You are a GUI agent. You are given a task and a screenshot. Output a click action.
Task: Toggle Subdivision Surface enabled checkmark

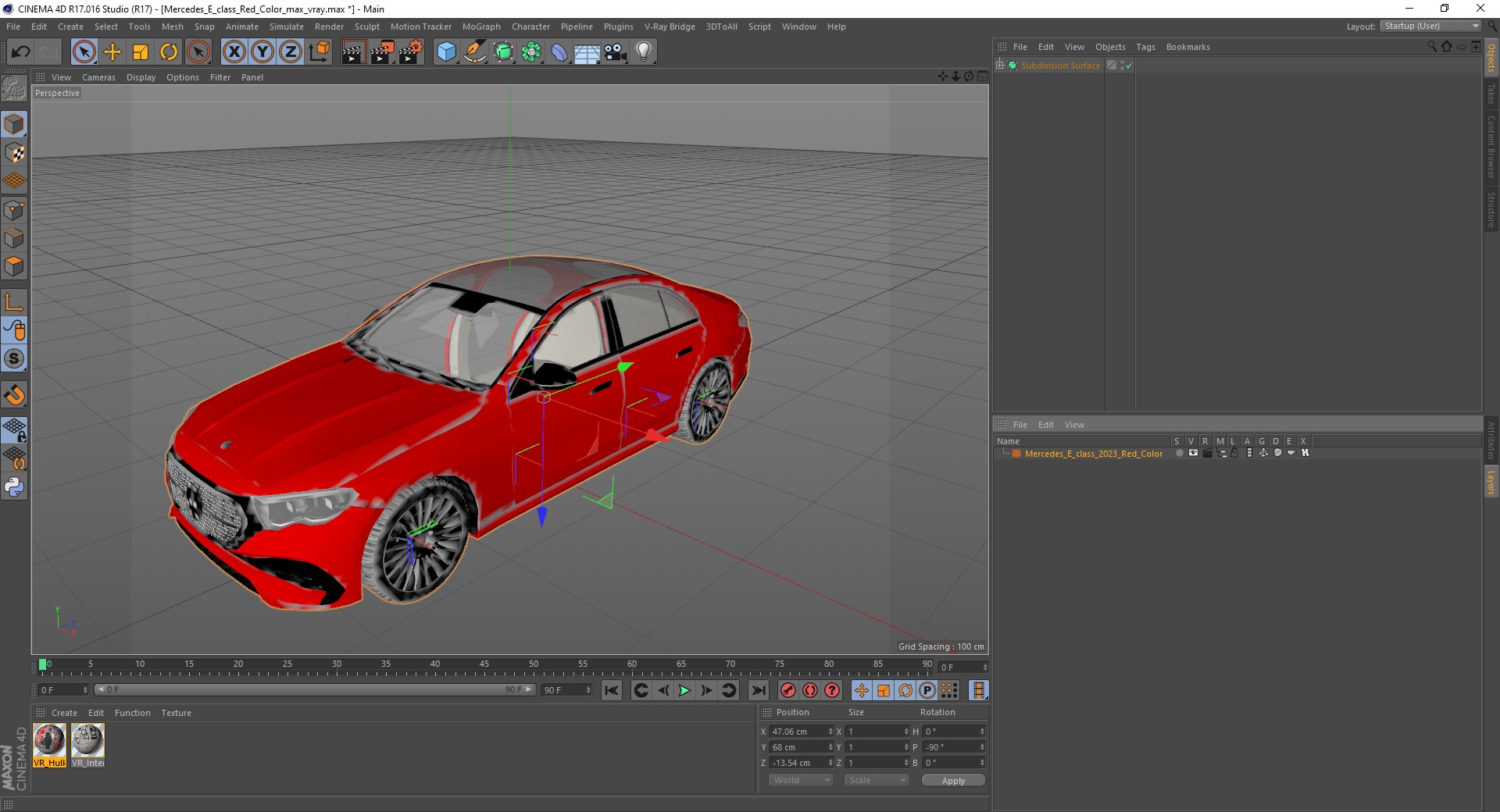[x=1129, y=66]
